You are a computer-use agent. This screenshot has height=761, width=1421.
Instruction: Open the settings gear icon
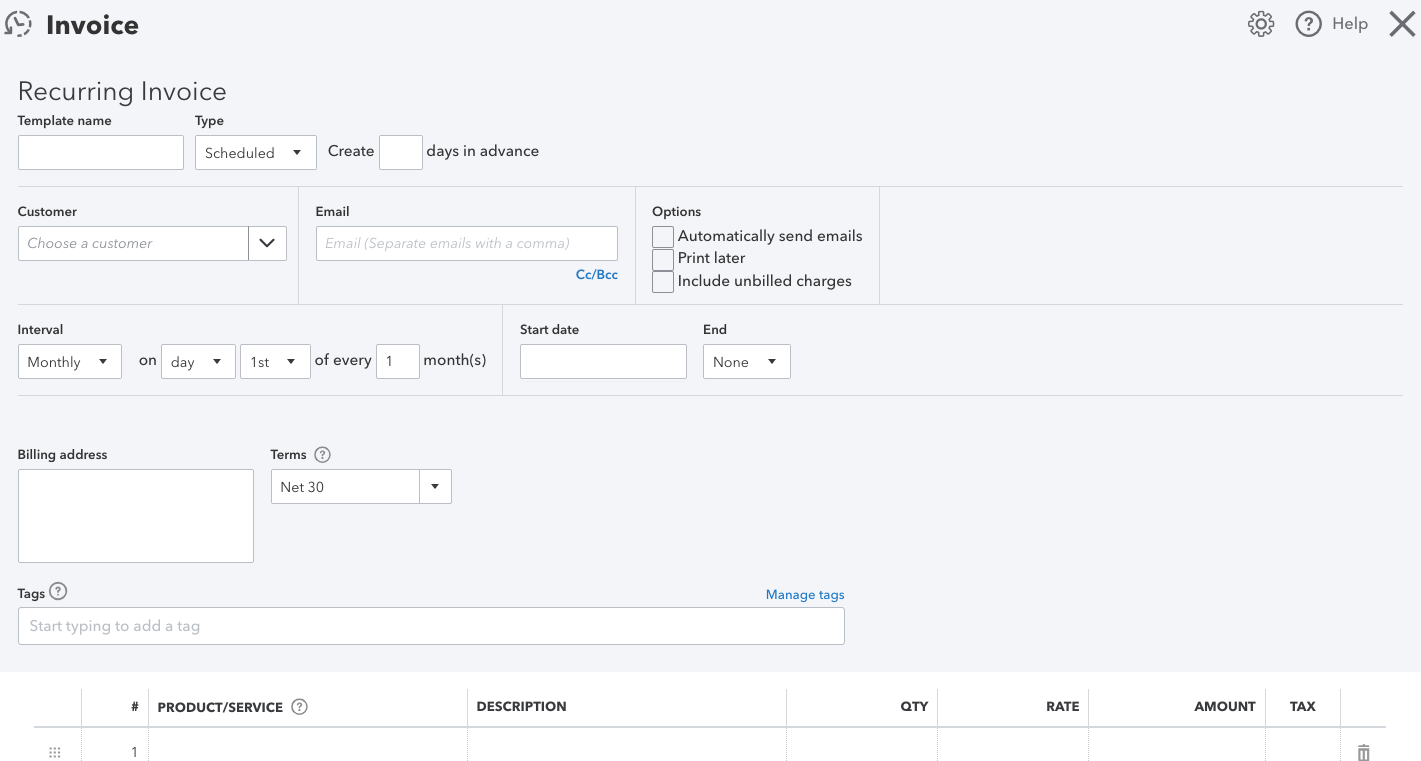pos(1261,24)
